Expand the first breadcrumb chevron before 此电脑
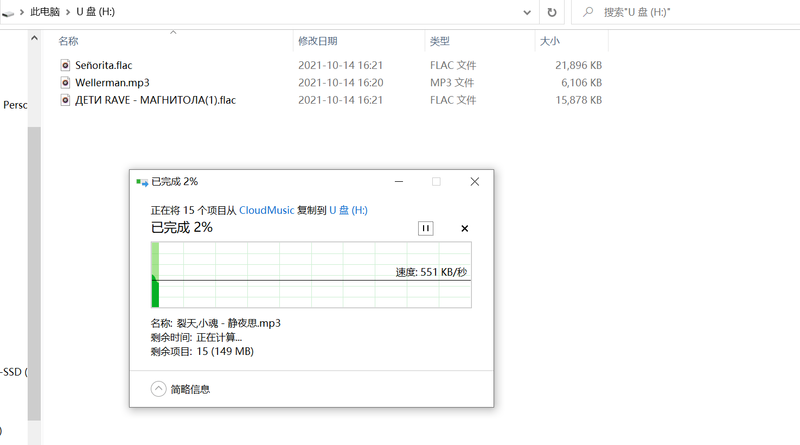 [22, 12]
